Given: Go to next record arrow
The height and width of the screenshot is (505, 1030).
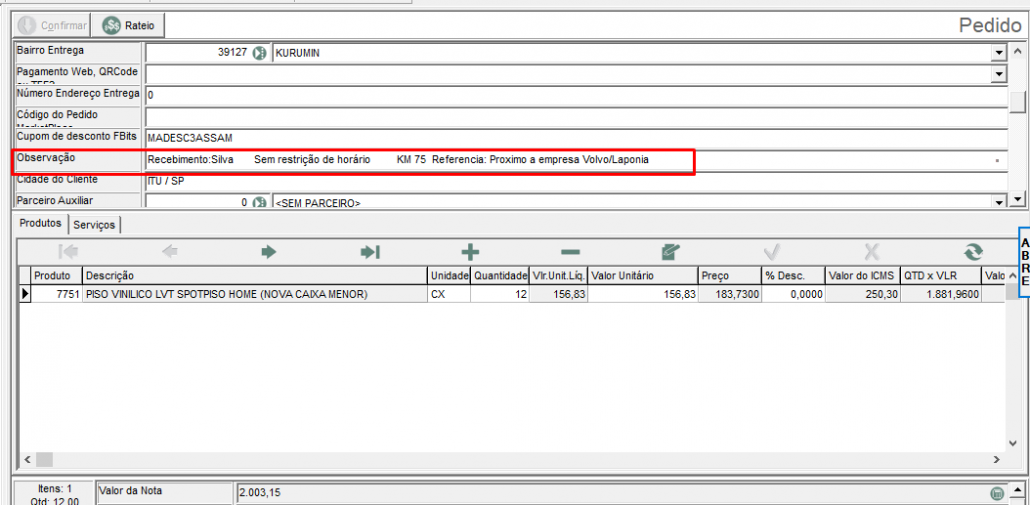Looking at the screenshot, I should tap(268, 252).
